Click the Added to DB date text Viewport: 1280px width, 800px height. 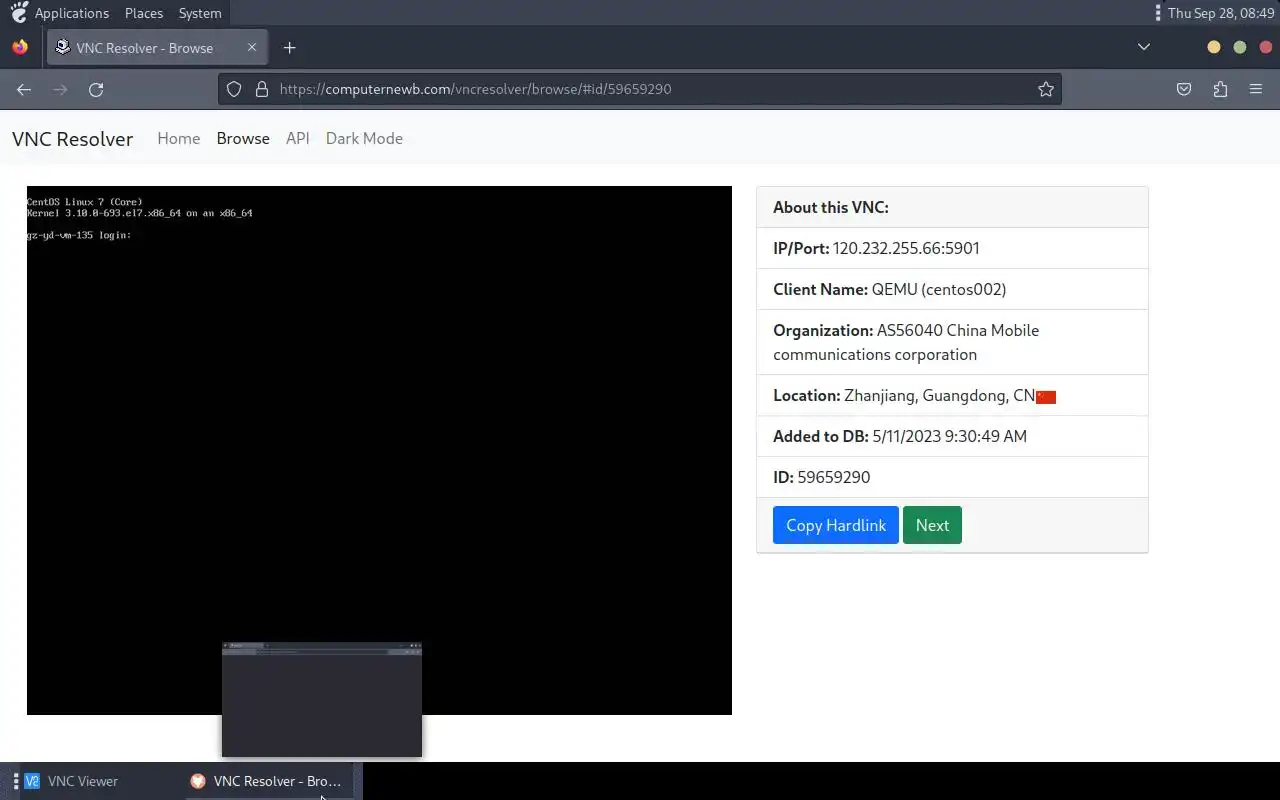point(900,436)
